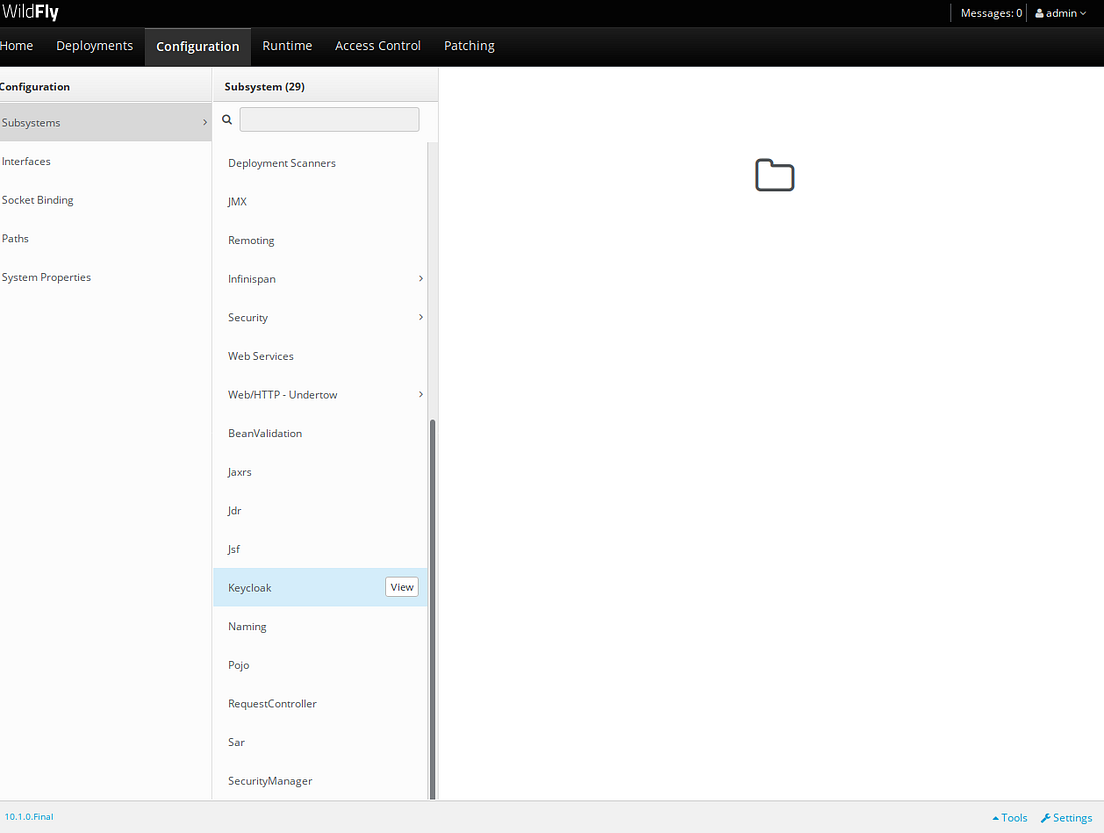Open the admin account dropdown
This screenshot has width=1104, height=833.
coord(1060,12)
